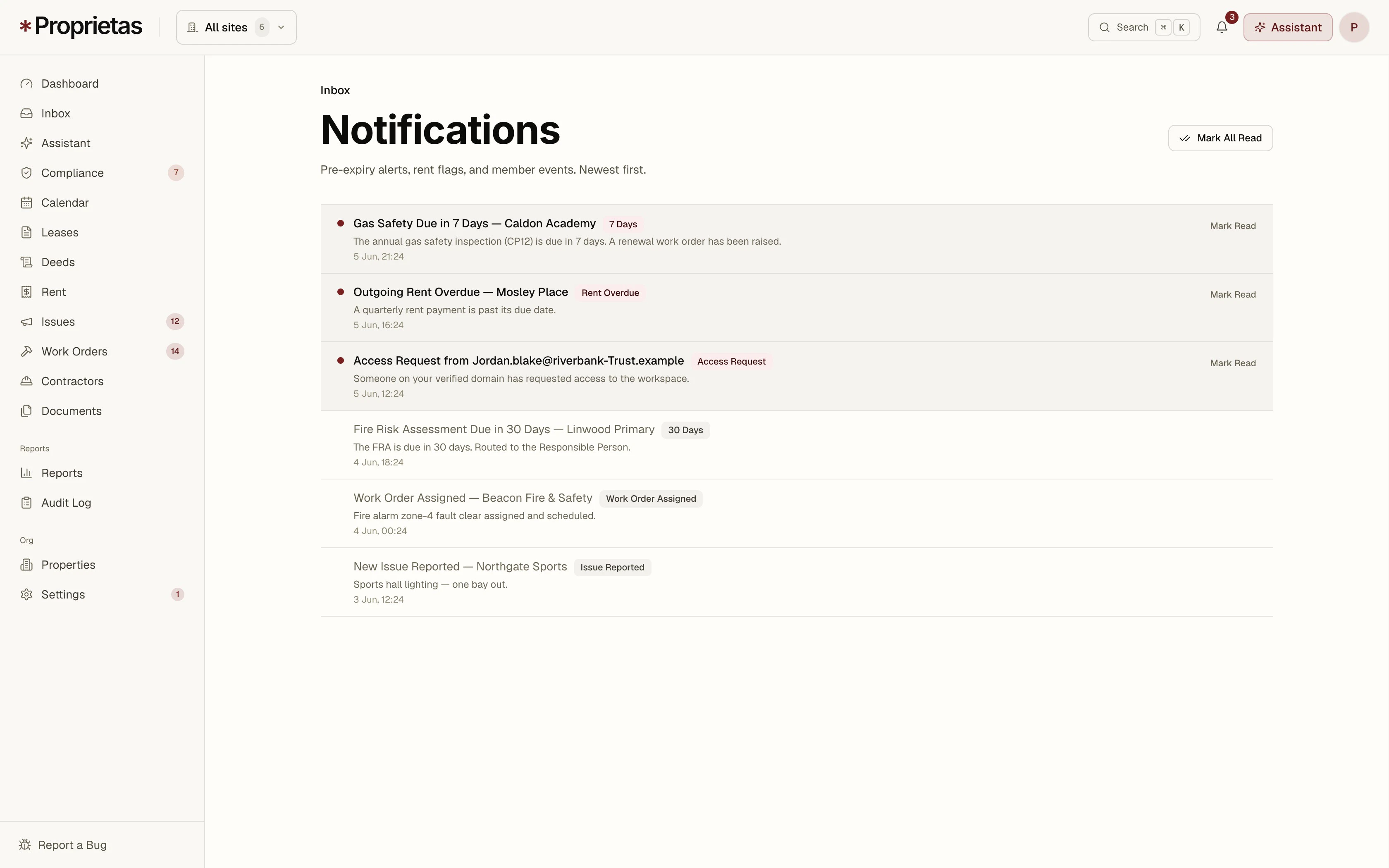The height and width of the screenshot is (868, 1389).
Task: Click the Work Order Assigned tag
Action: pos(651,499)
